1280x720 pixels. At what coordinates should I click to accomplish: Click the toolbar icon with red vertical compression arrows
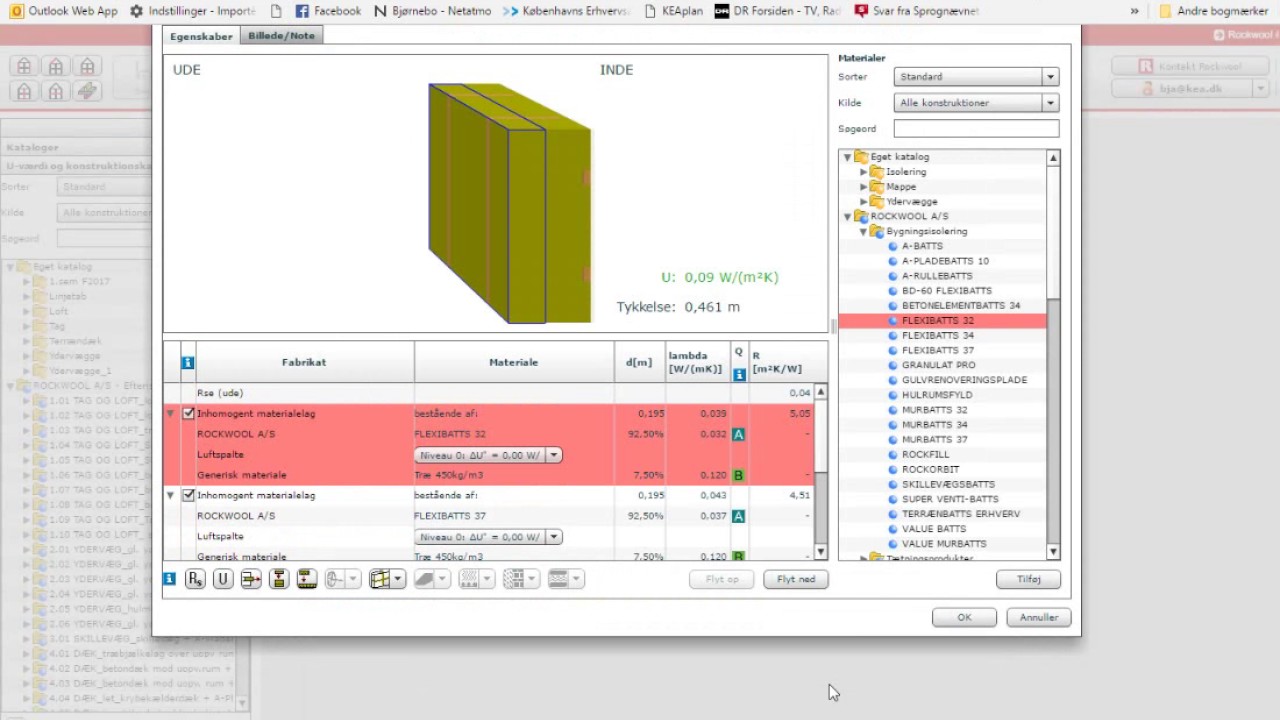point(279,579)
